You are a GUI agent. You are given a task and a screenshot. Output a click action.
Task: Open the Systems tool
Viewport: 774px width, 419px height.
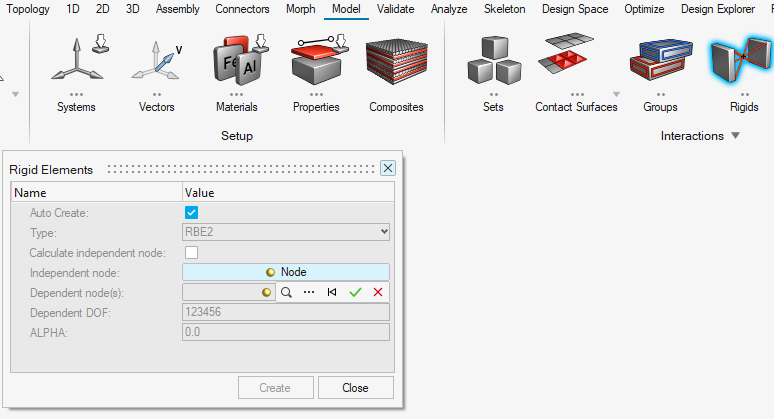pyautogui.click(x=77, y=72)
